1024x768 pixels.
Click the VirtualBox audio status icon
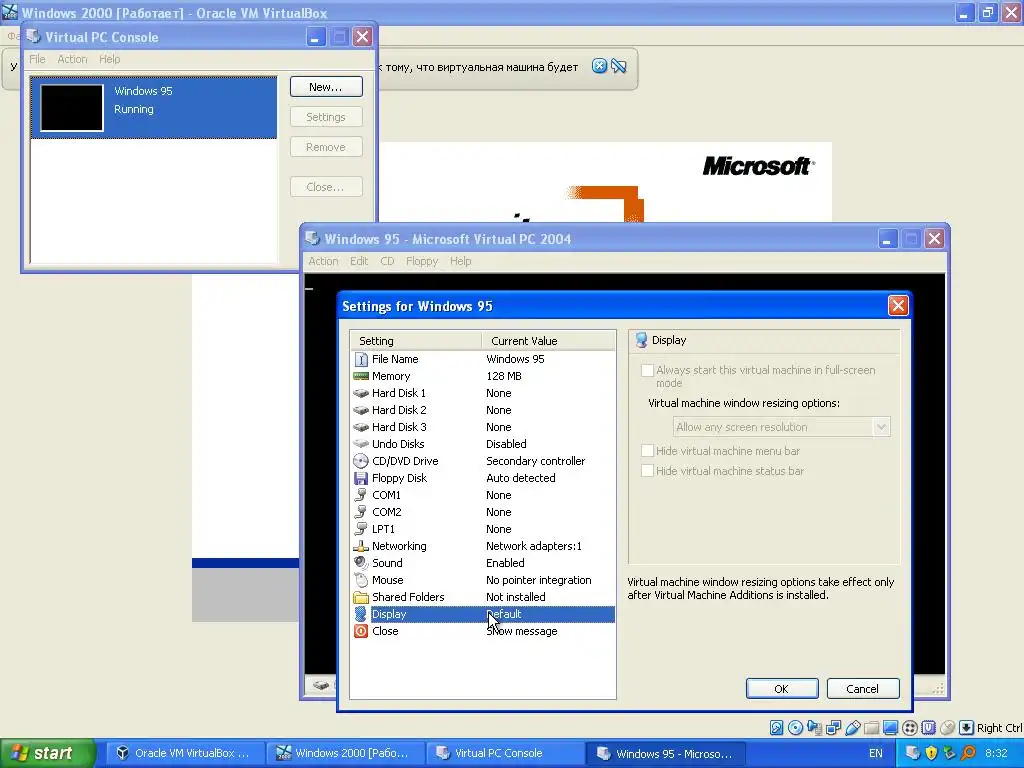814,728
